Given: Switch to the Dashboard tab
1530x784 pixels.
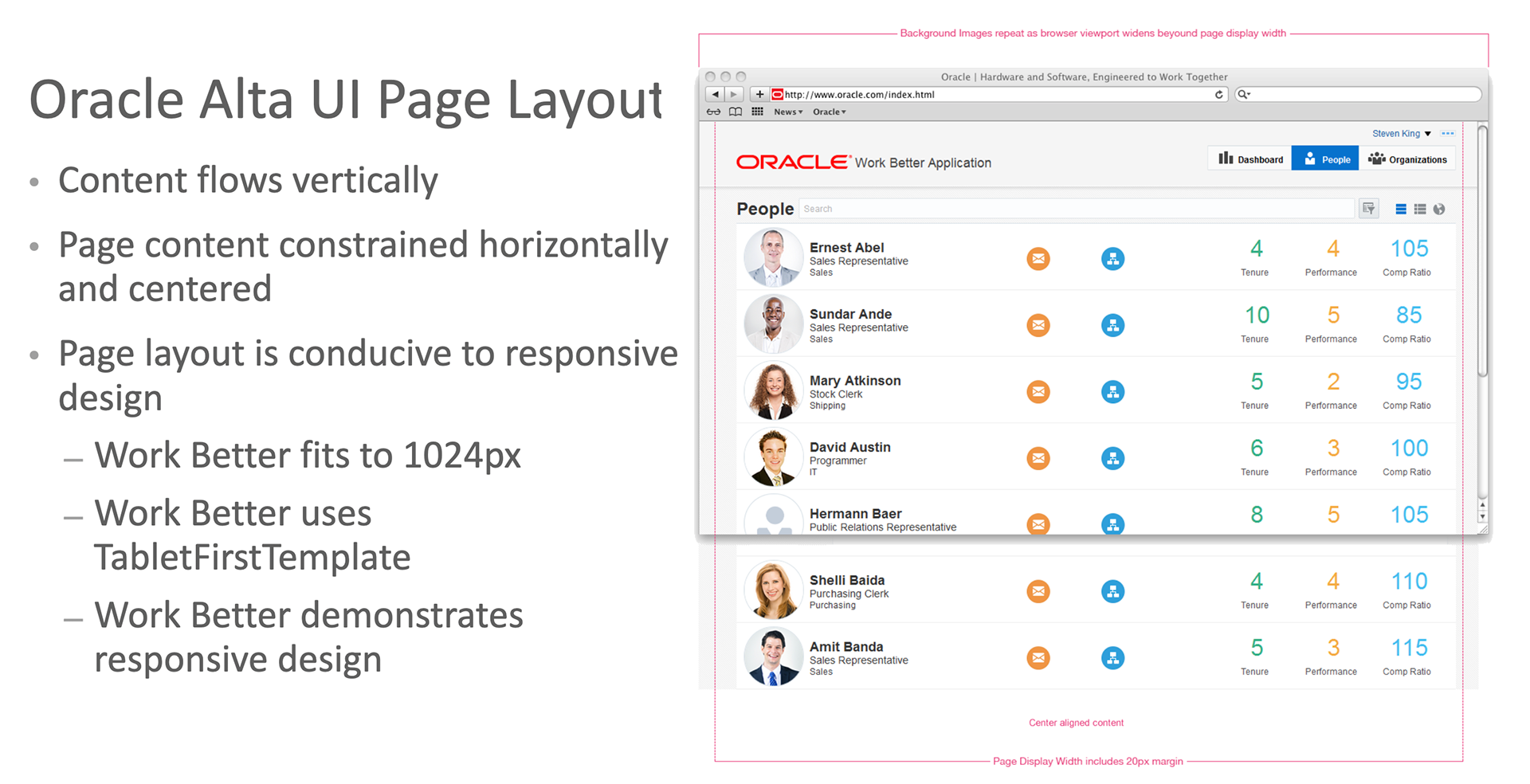Looking at the screenshot, I should click(1249, 159).
